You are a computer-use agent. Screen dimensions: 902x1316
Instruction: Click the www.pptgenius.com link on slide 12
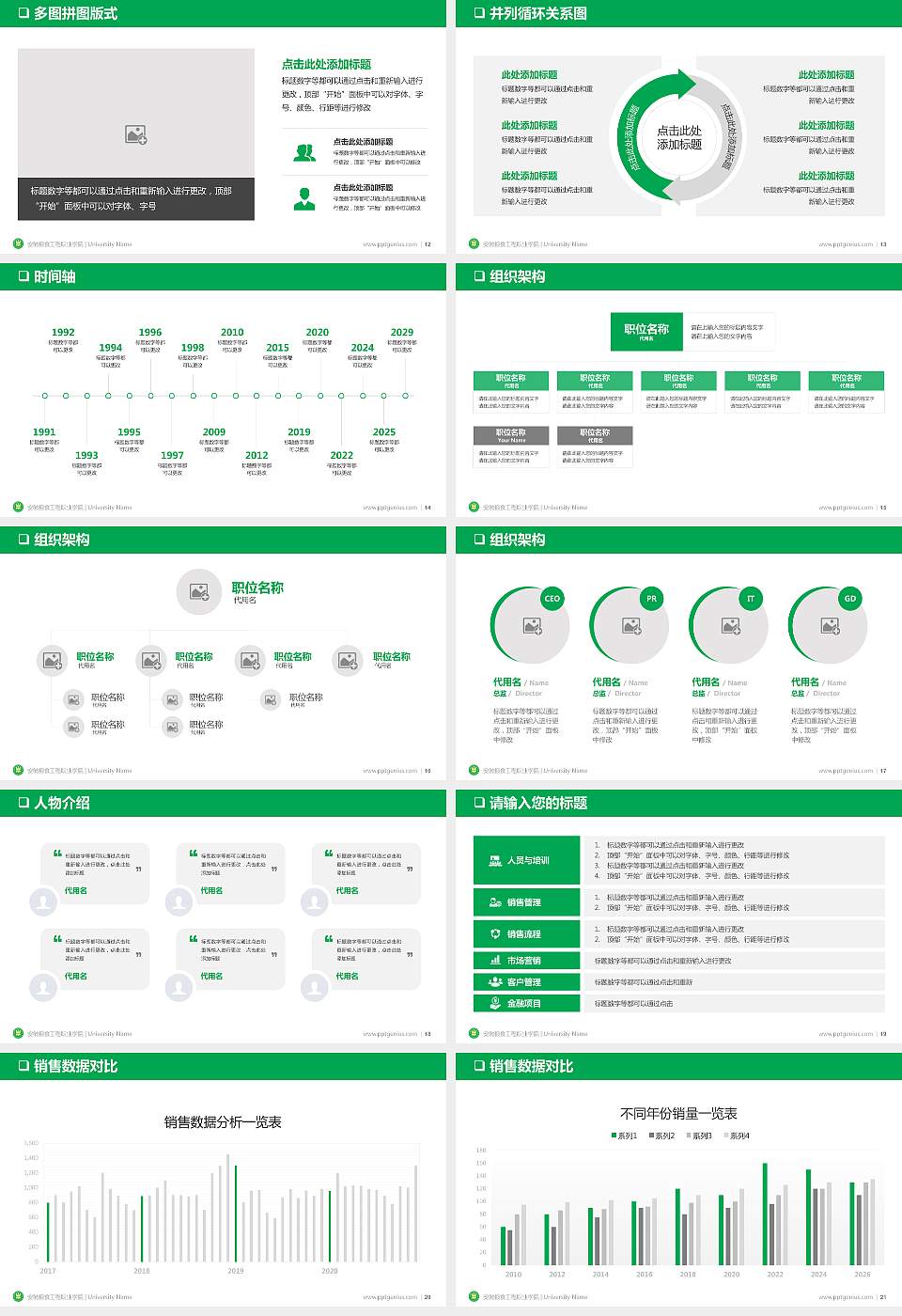(390, 244)
